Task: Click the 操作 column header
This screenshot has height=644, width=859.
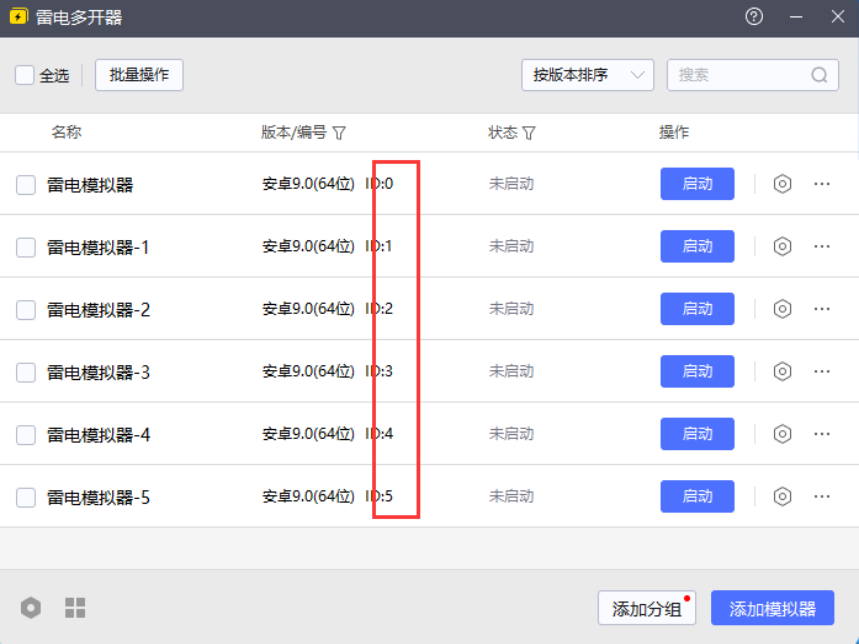Action: 674,133
